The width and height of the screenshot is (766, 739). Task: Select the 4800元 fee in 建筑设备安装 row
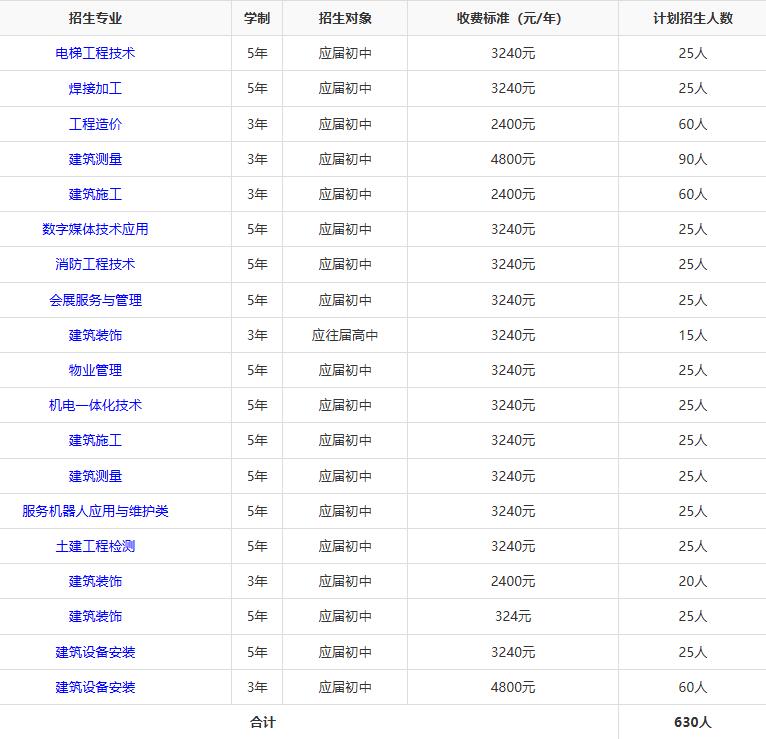[x=513, y=687]
